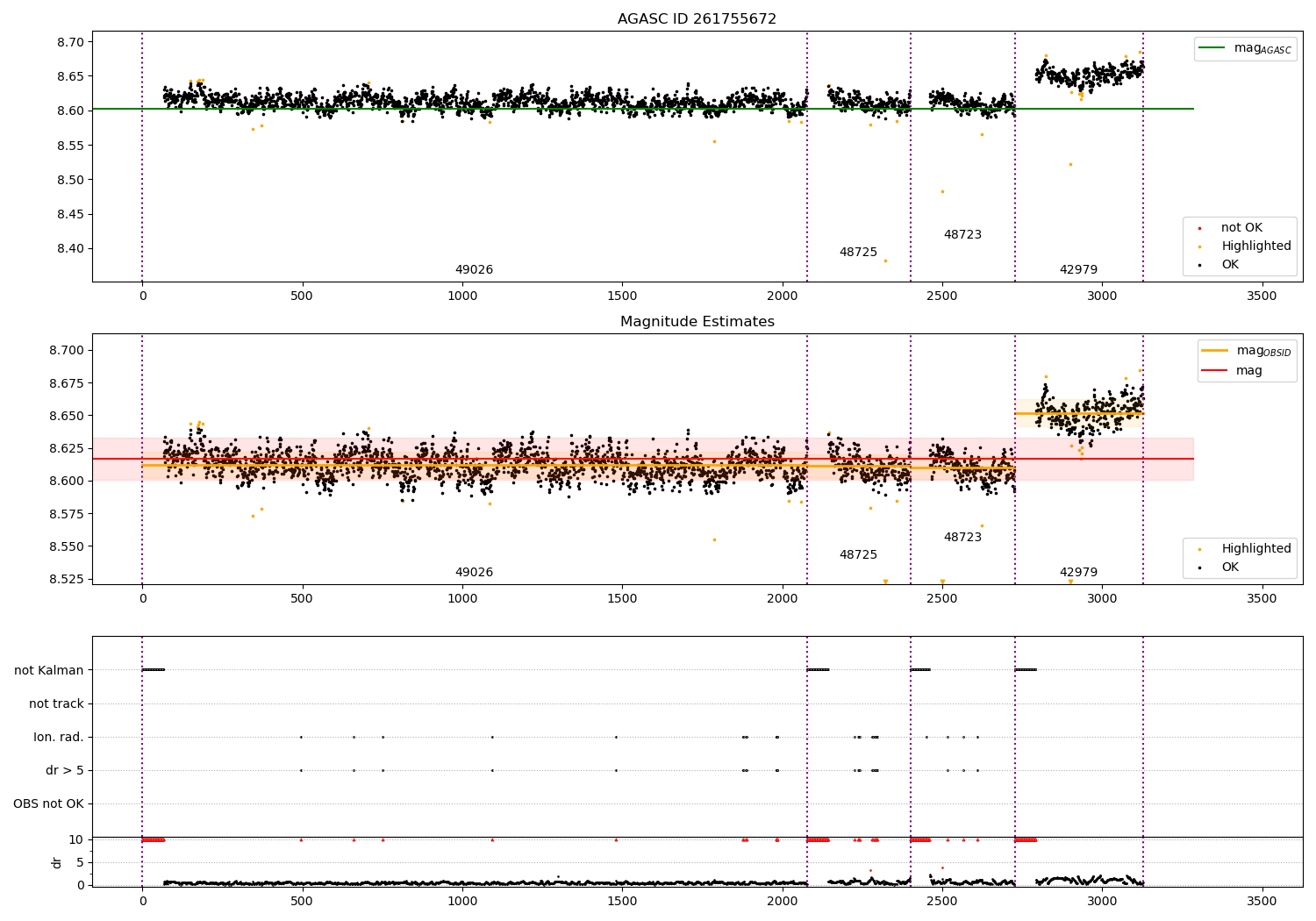
Task: Click the Ion. rad. axis label
Action: pos(59,738)
